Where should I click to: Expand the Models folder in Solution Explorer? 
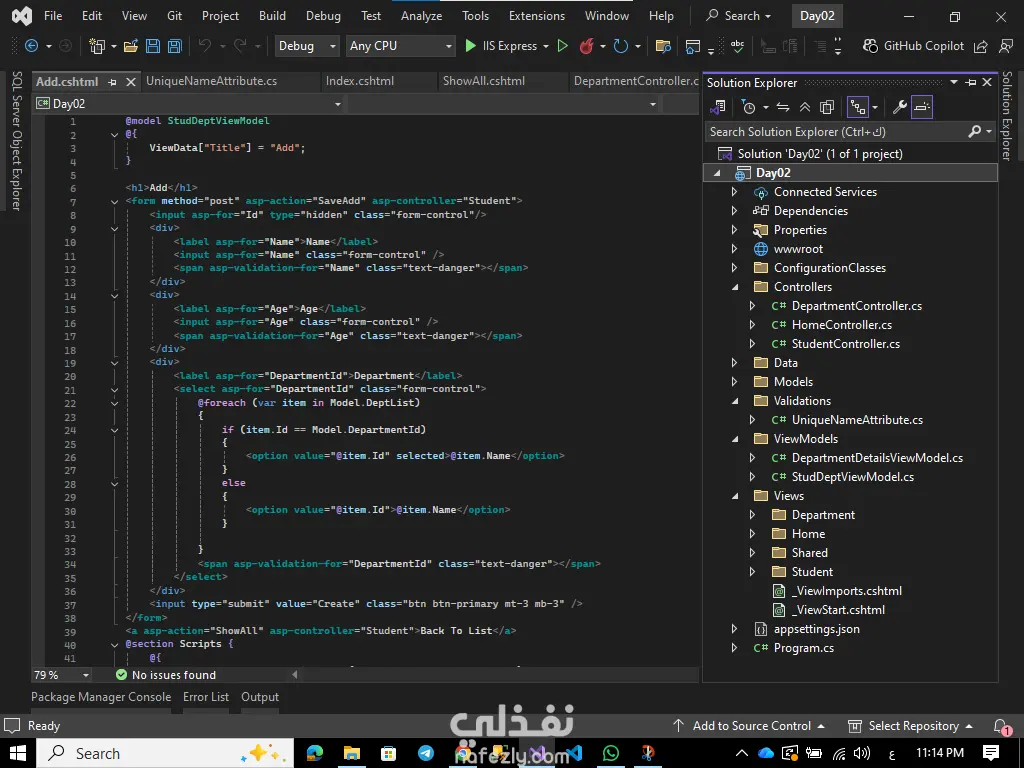tap(735, 382)
